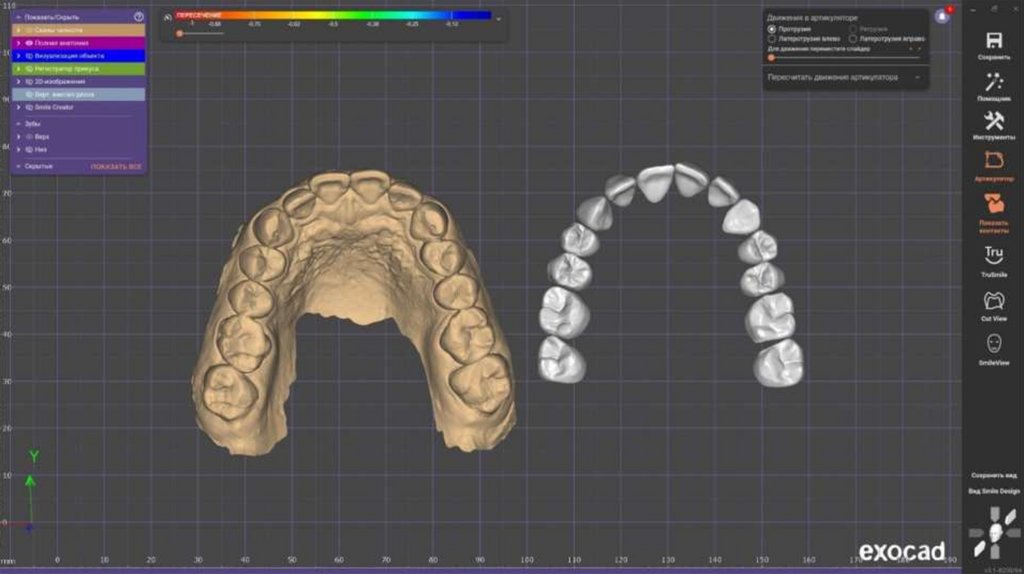Image resolution: width=1024 pixels, height=574 pixels.
Task: Open notifications bell icon
Action: [x=942, y=17]
